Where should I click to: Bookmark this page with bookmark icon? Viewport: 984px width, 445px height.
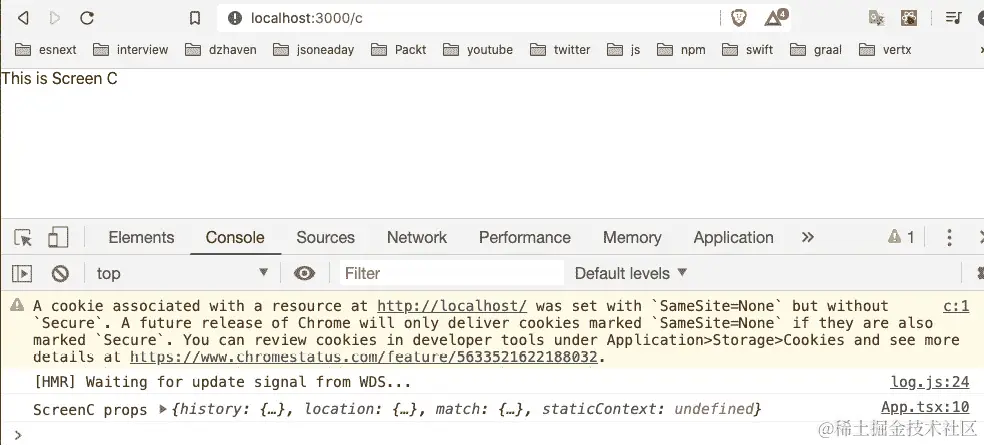195,18
